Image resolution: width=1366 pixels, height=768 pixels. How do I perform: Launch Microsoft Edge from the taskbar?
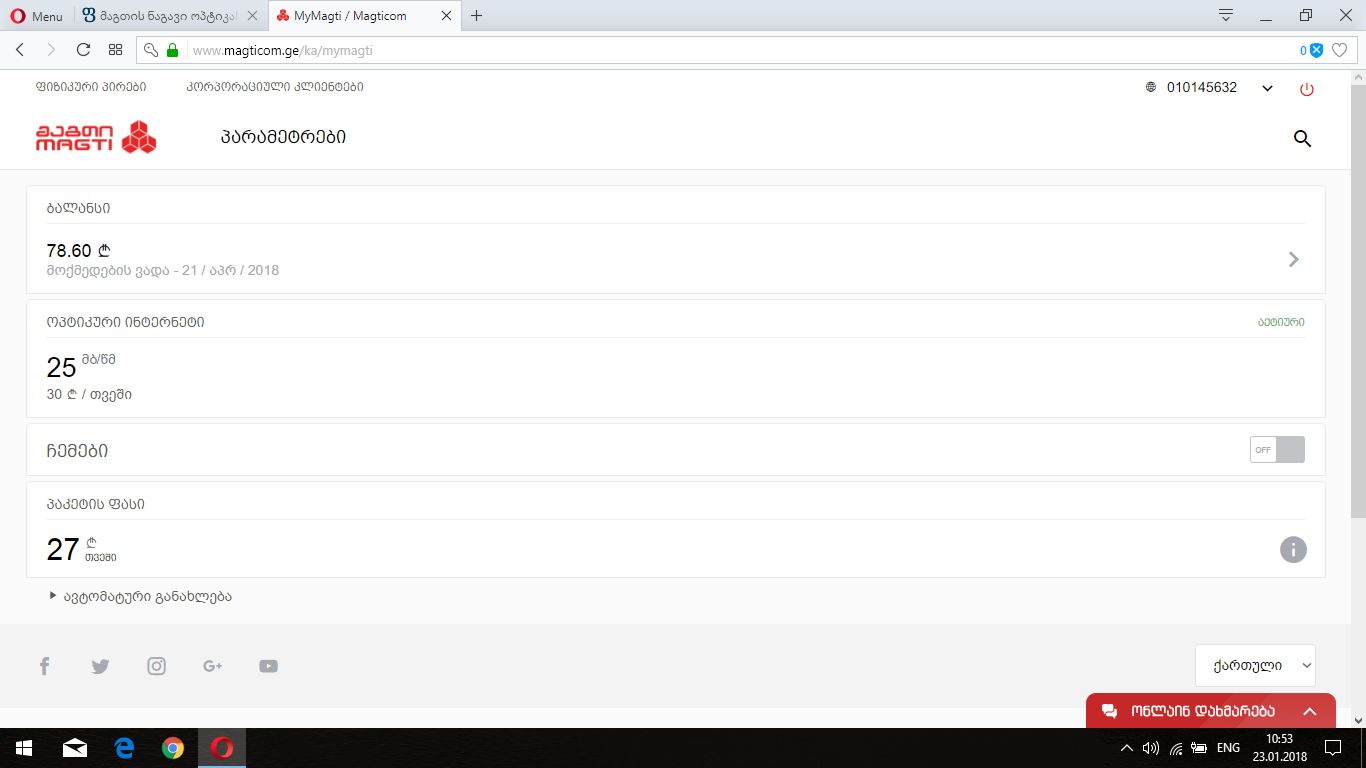click(124, 748)
